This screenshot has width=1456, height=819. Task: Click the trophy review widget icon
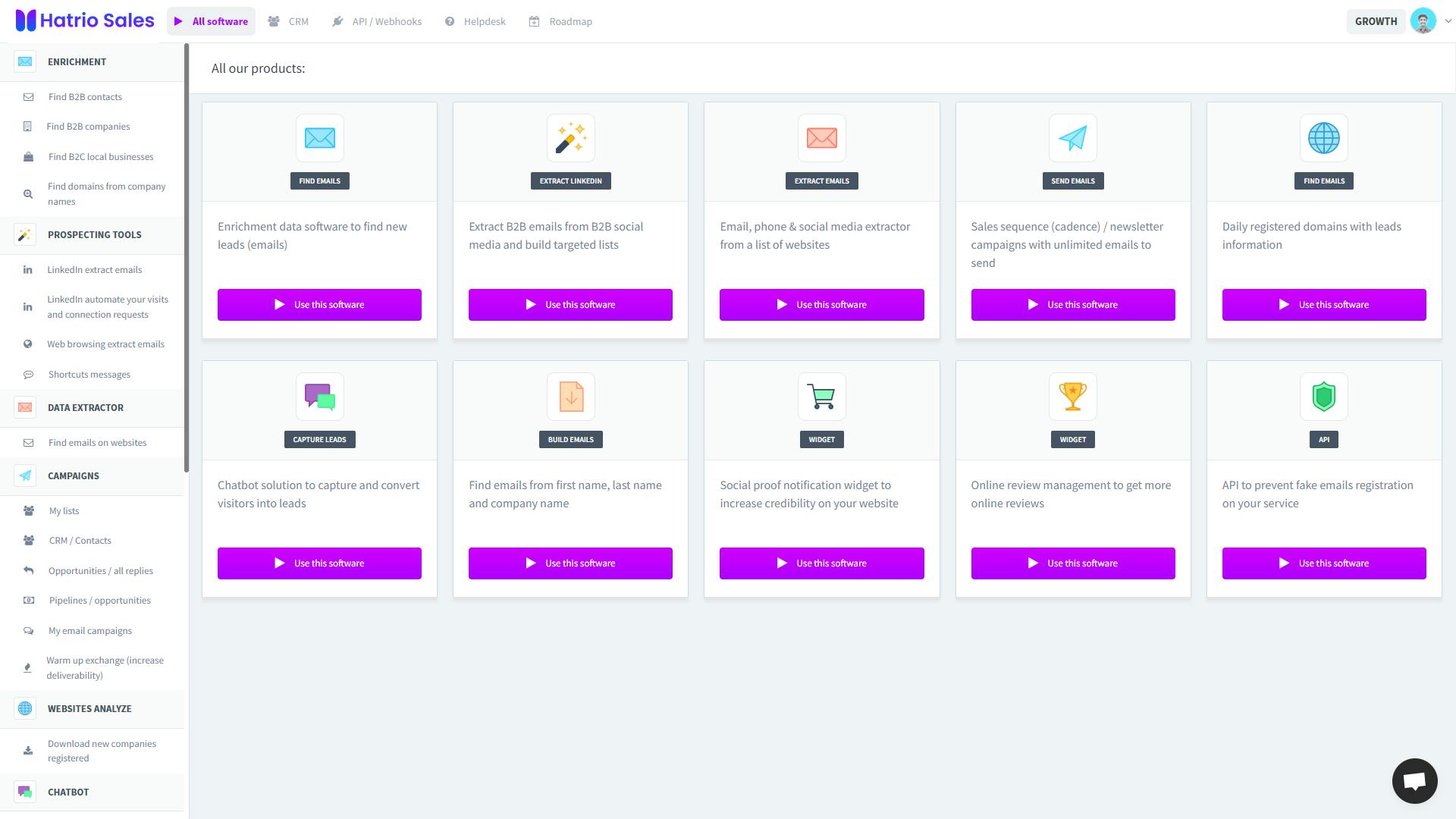(1072, 397)
